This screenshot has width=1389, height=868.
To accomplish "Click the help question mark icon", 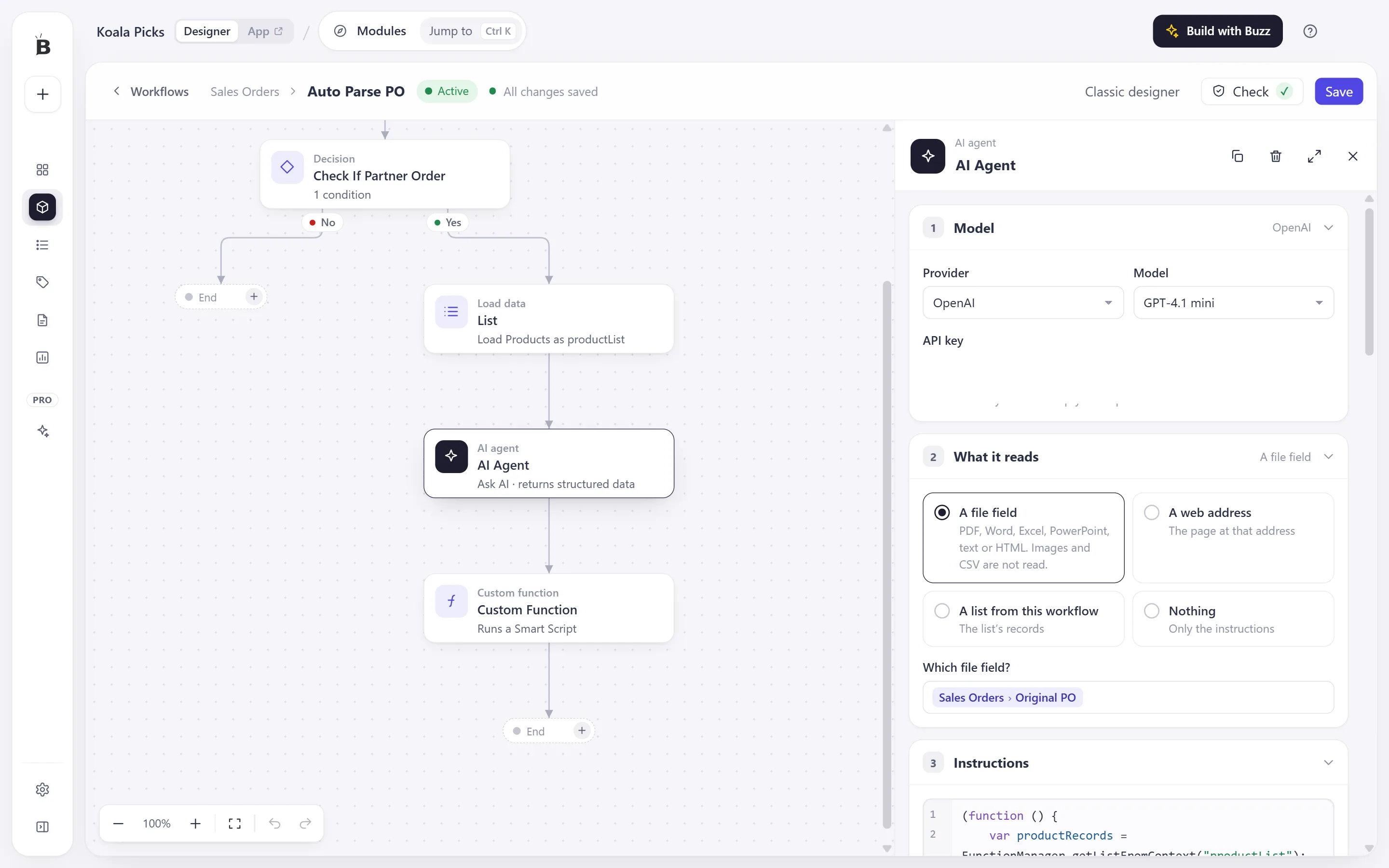I will click(x=1310, y=31).
